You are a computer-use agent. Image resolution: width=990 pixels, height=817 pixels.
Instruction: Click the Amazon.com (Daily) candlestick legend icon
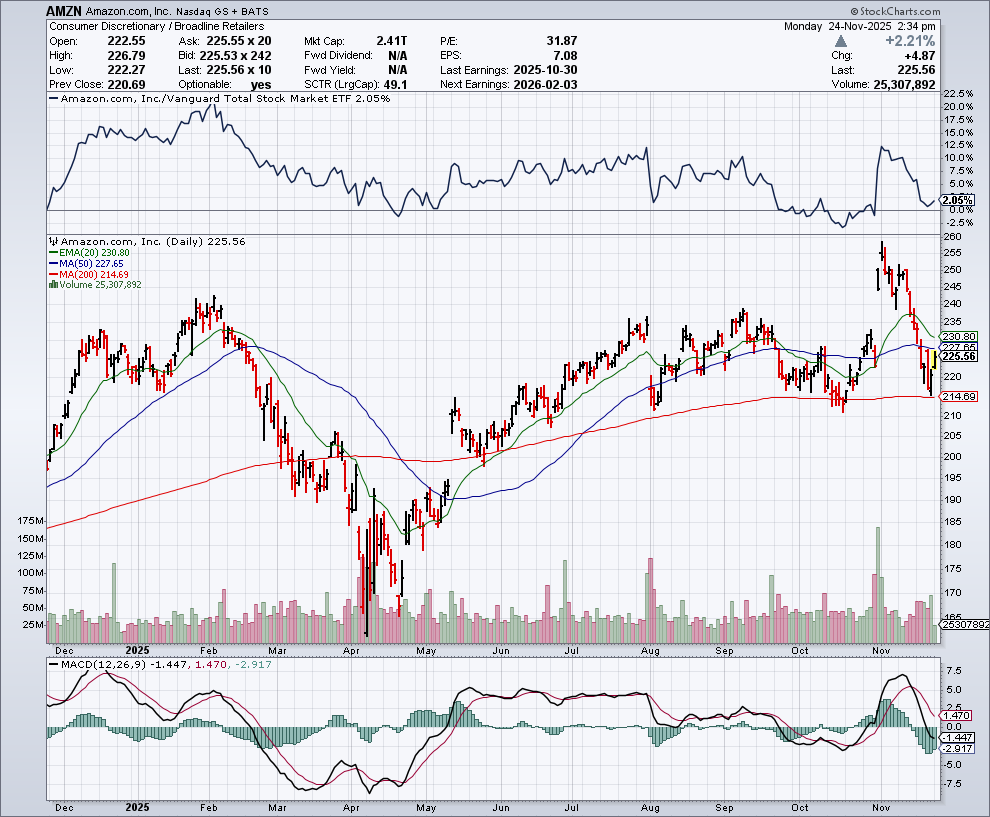(55, 242)
